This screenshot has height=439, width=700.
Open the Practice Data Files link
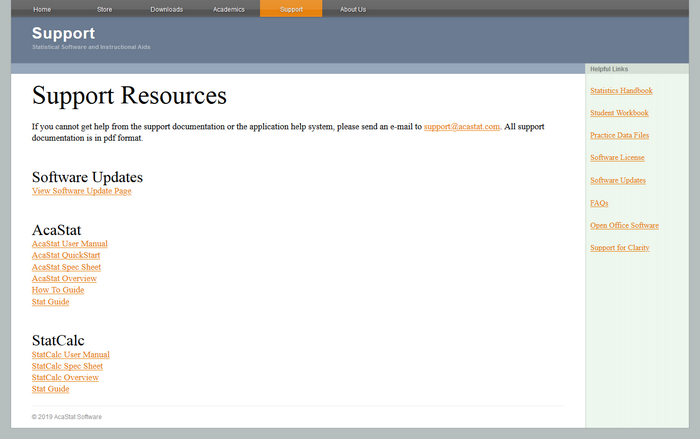(x=619, y=135)
